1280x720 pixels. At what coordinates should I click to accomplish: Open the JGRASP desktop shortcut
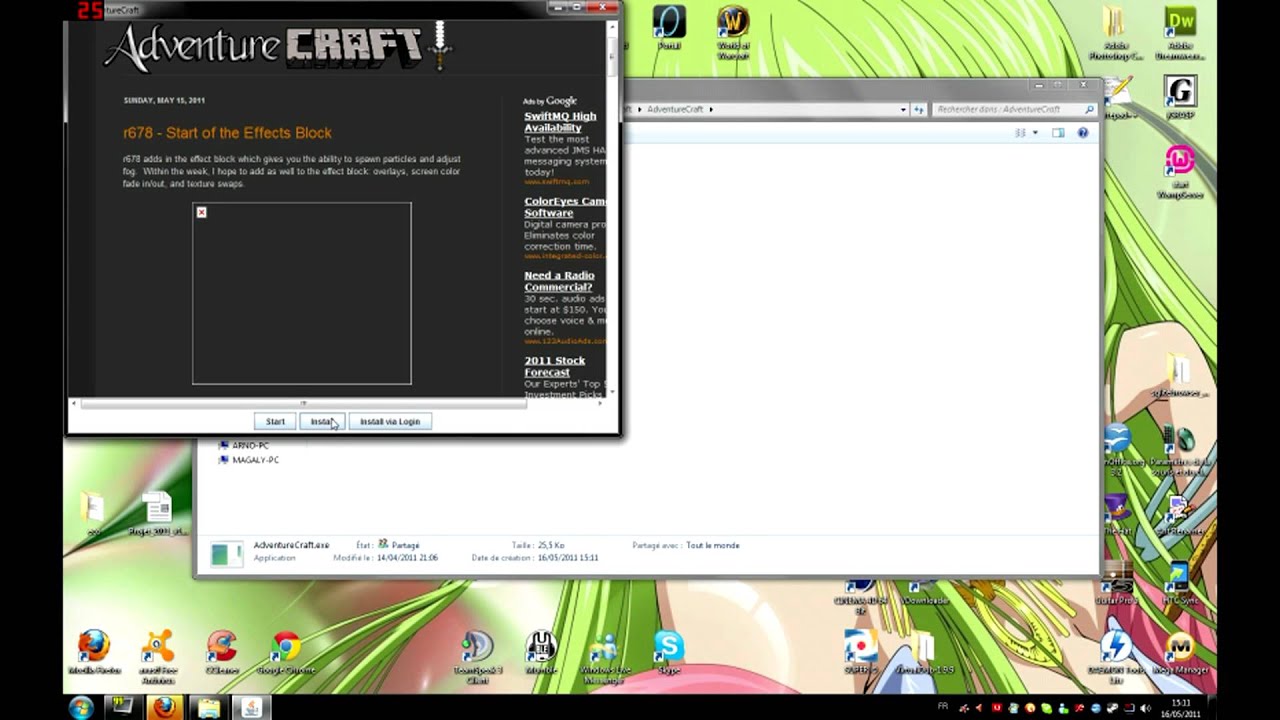(x=1180, y=98)
